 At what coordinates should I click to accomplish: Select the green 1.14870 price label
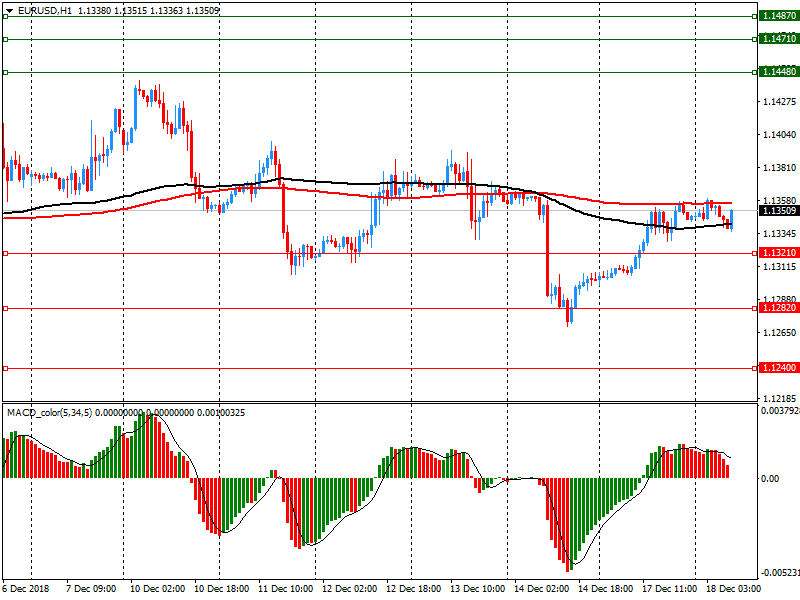777,17
